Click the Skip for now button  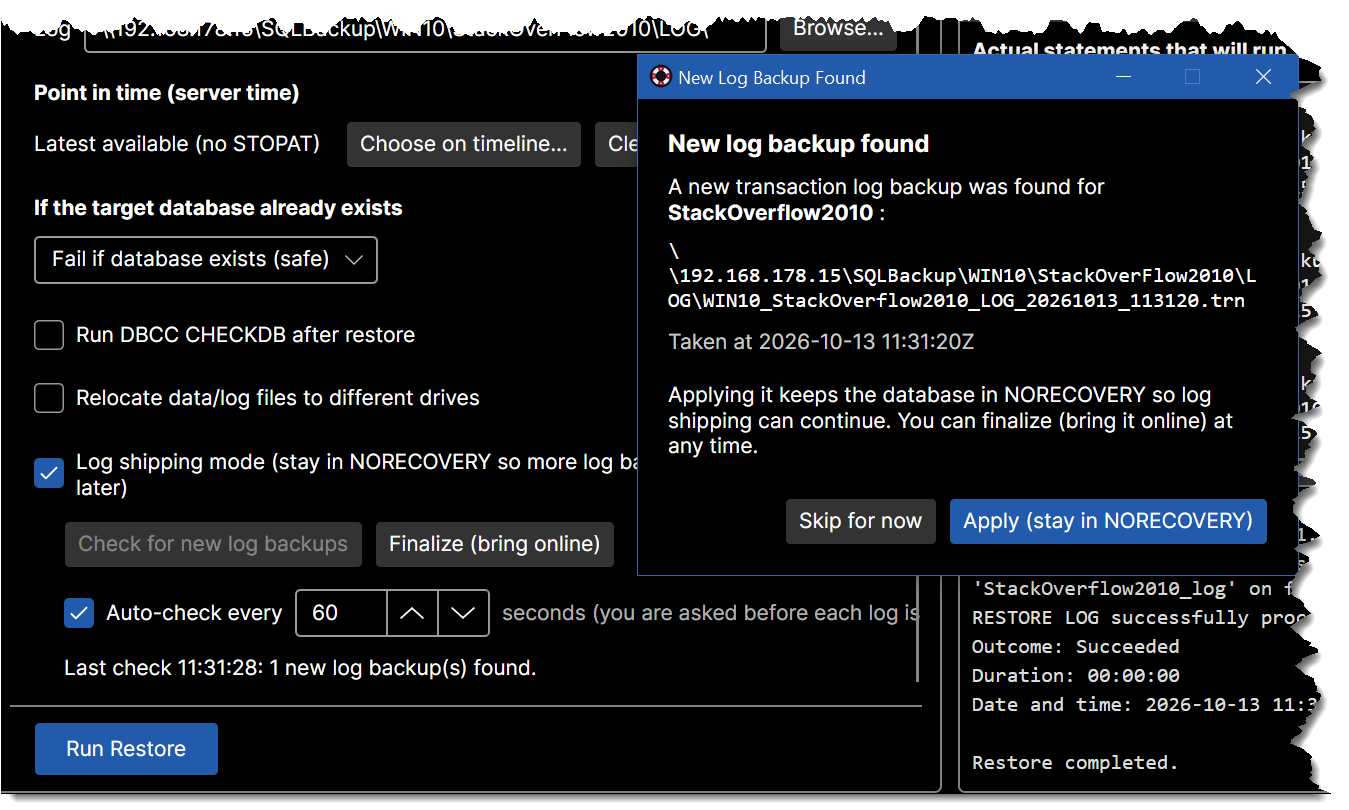point(860,521)
